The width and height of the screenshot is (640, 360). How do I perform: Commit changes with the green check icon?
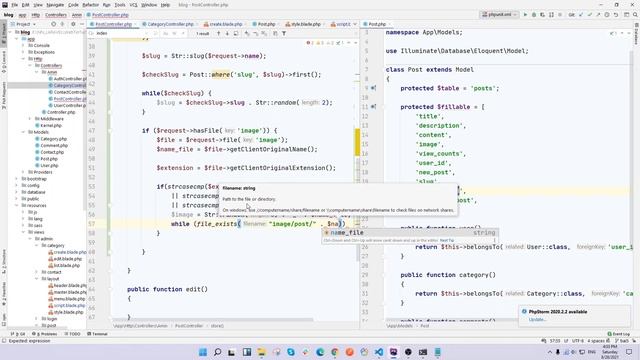click(x=589, y=15)
